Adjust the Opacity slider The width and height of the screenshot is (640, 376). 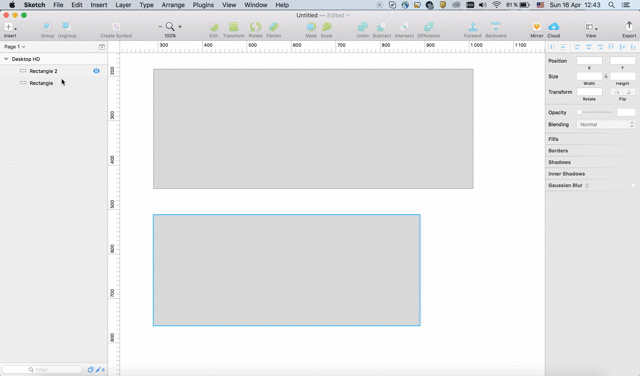[595, 112]
